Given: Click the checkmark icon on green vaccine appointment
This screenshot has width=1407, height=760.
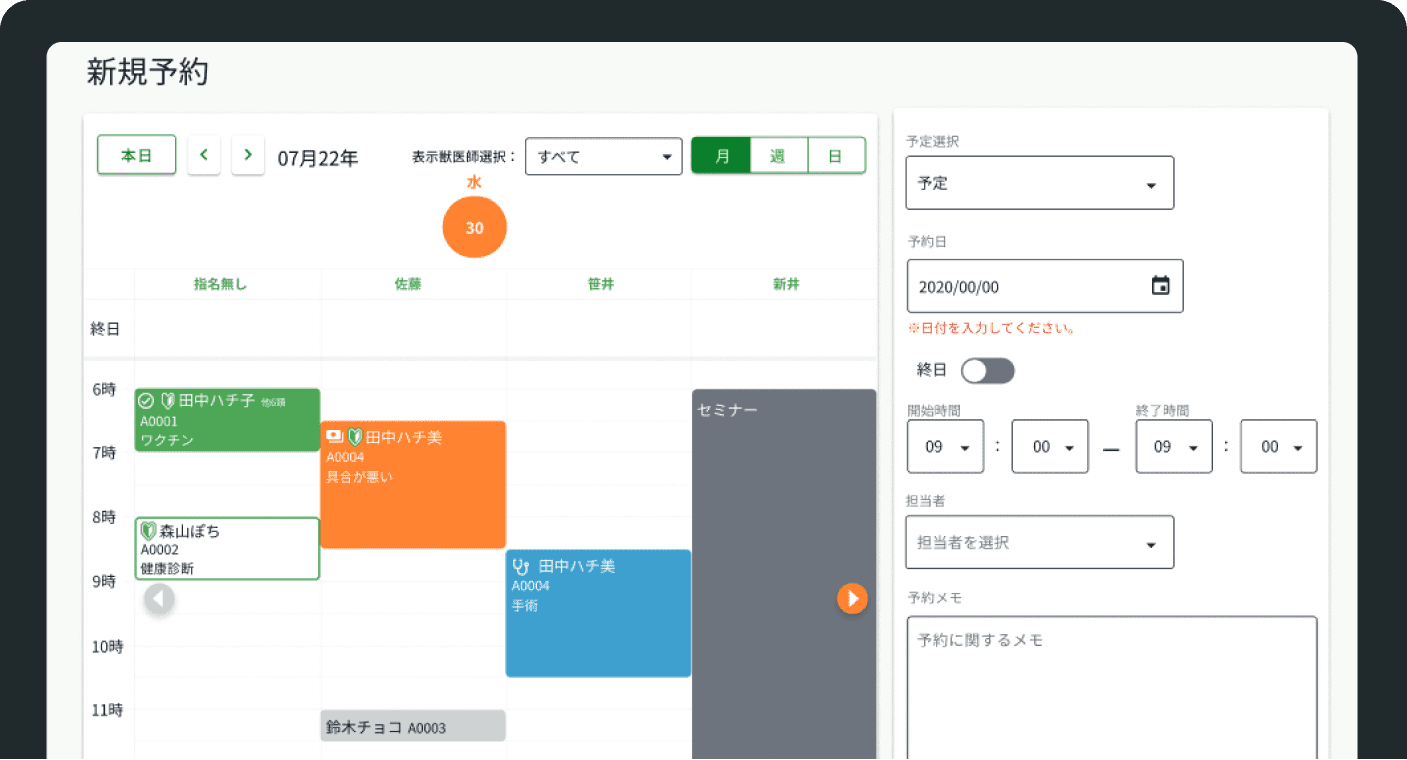Looking at the screenshot, I should (x=146, y=400).
